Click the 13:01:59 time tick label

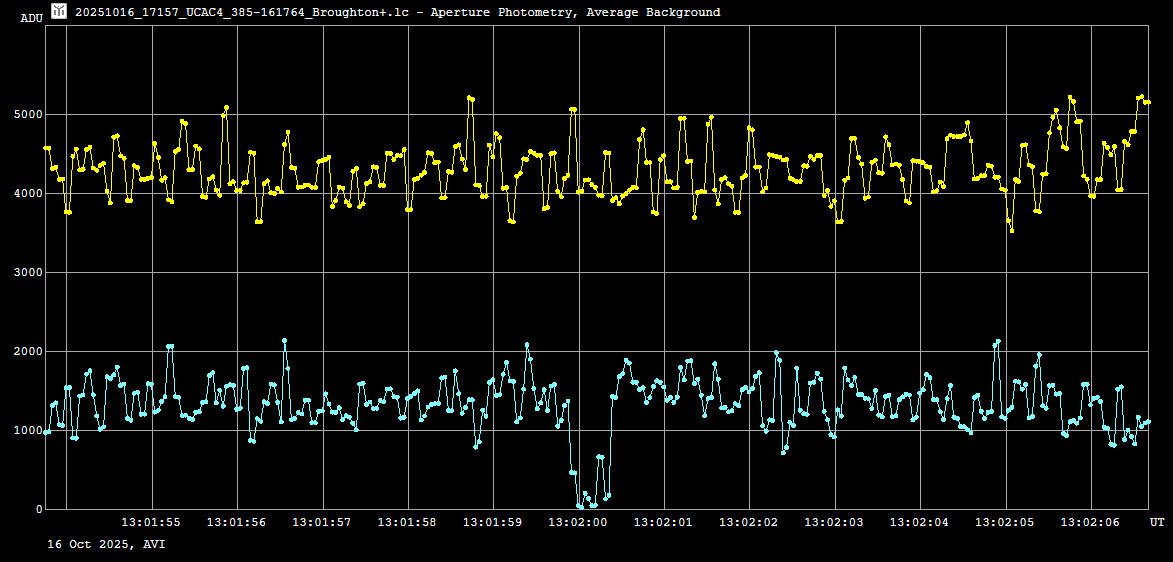click(x=493, y=522)
